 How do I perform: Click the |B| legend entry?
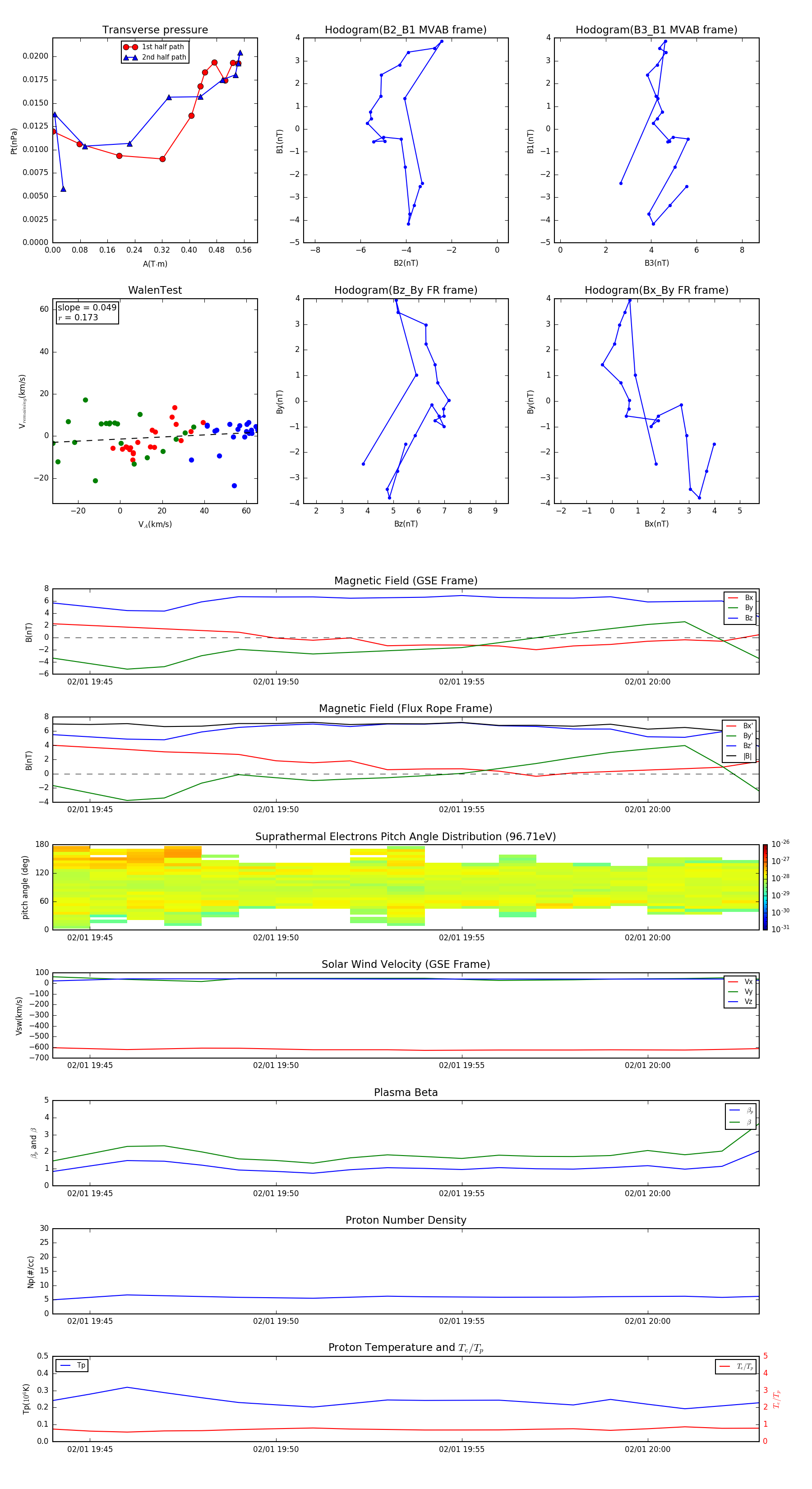(x=739, y=756)
